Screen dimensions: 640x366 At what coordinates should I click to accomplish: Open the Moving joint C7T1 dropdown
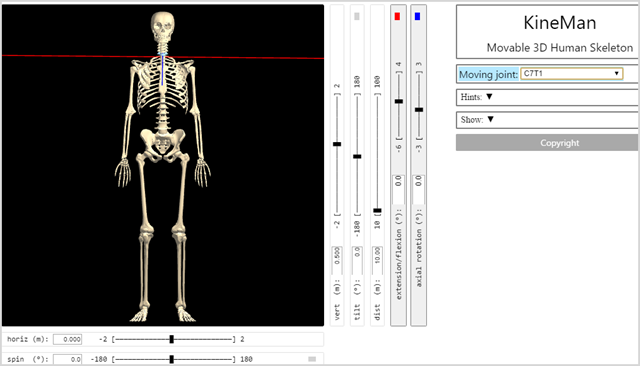pyautogui.click(x=571, y=74)
